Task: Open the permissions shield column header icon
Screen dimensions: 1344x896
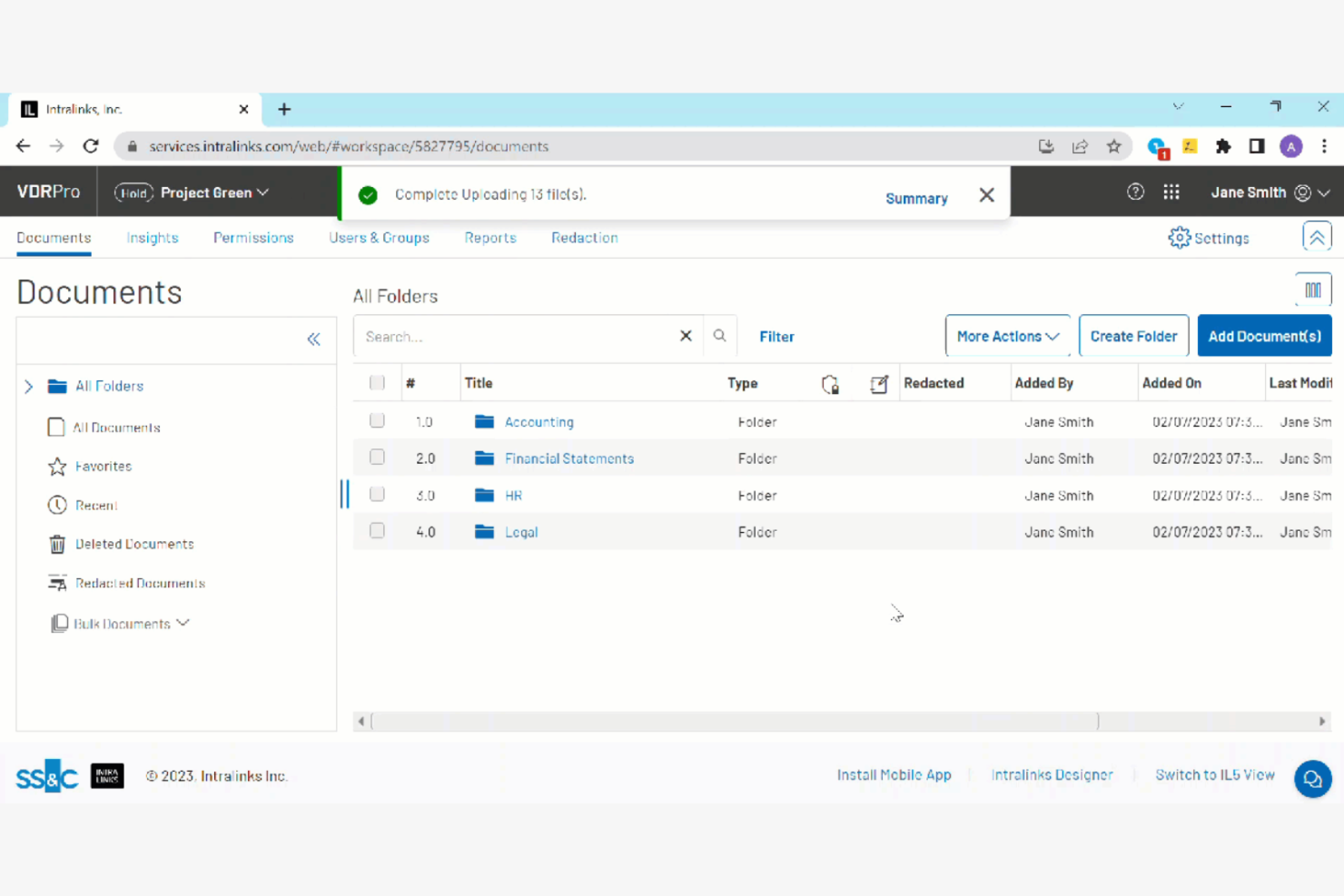Action: point(829,384)
